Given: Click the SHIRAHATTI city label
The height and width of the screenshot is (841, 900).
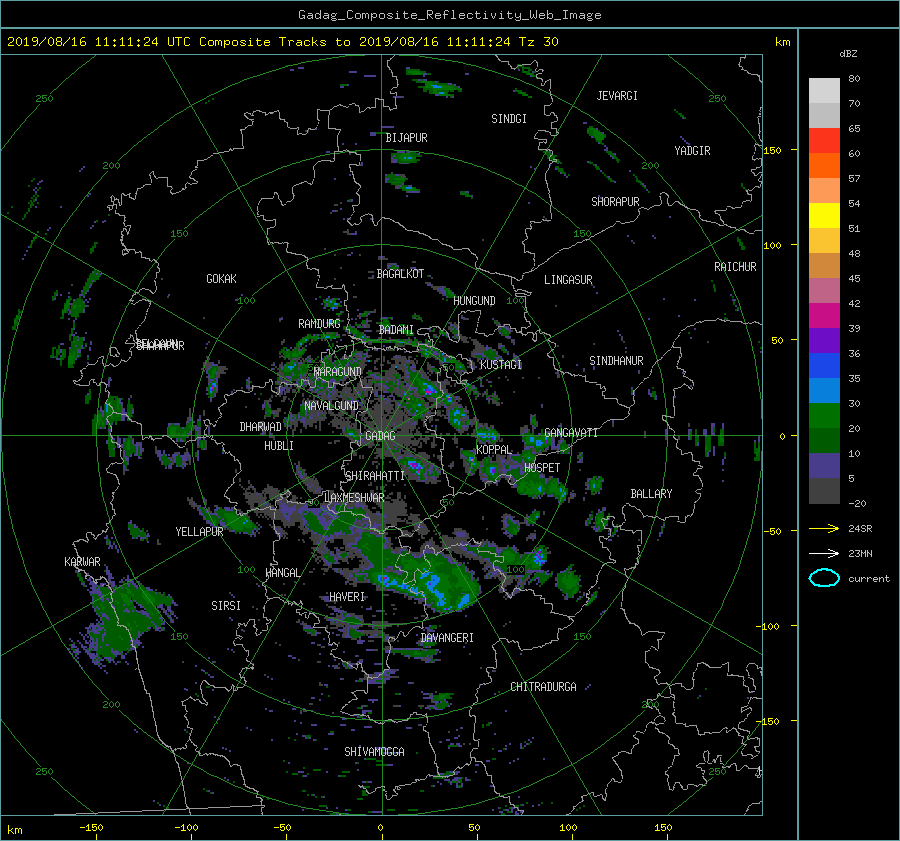Looking at the screenshot, I should pos(375,476).
